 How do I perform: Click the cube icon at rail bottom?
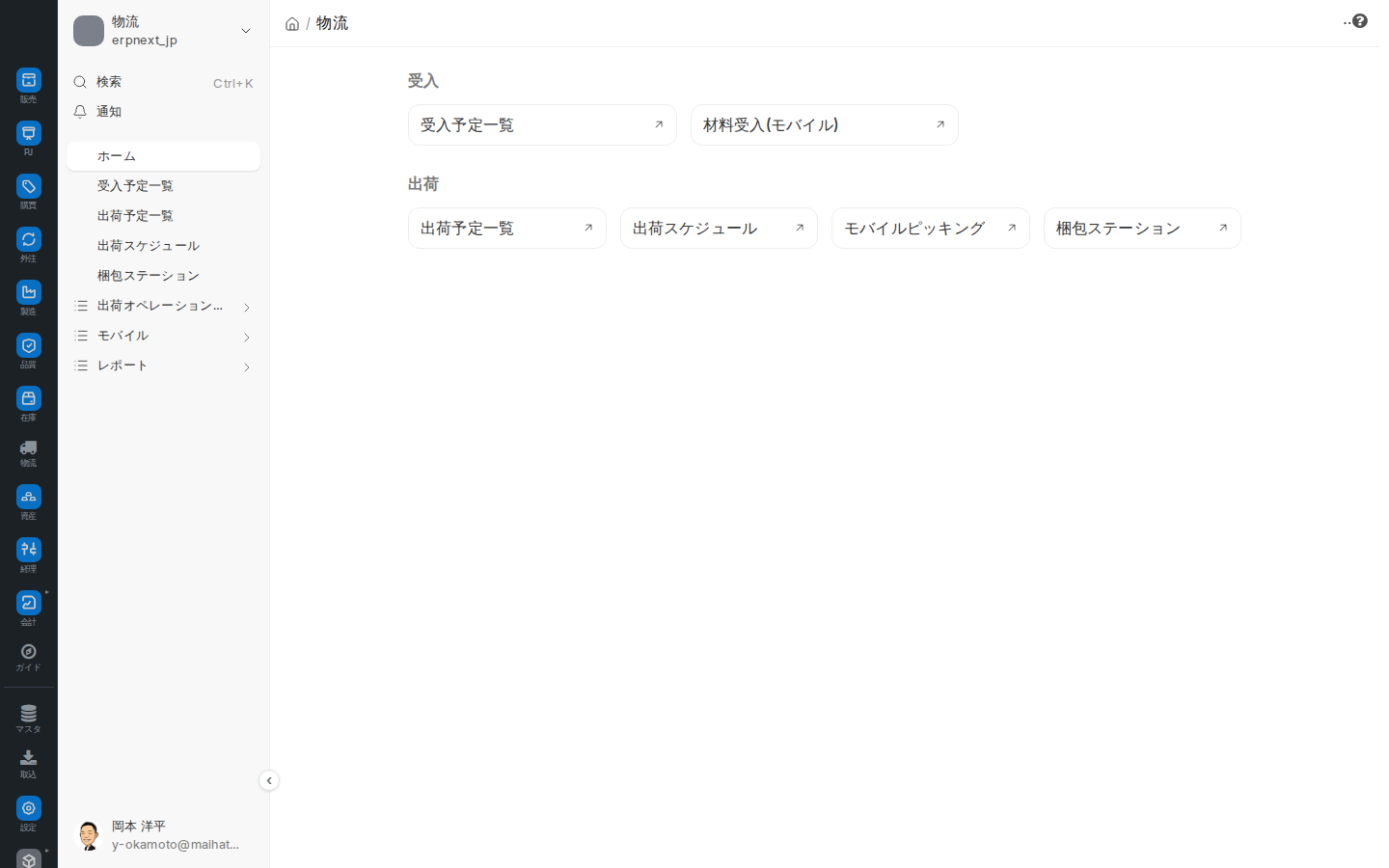29,858
